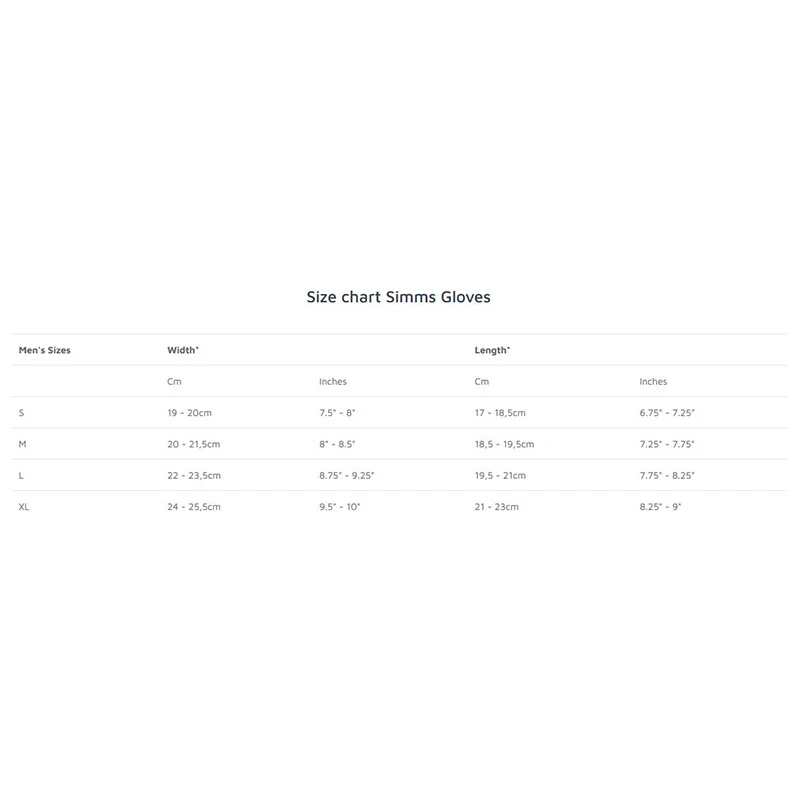Click the "9.5" - 10"" width inches cell
This screenshot has height=800, width=800.
(339, 507)
